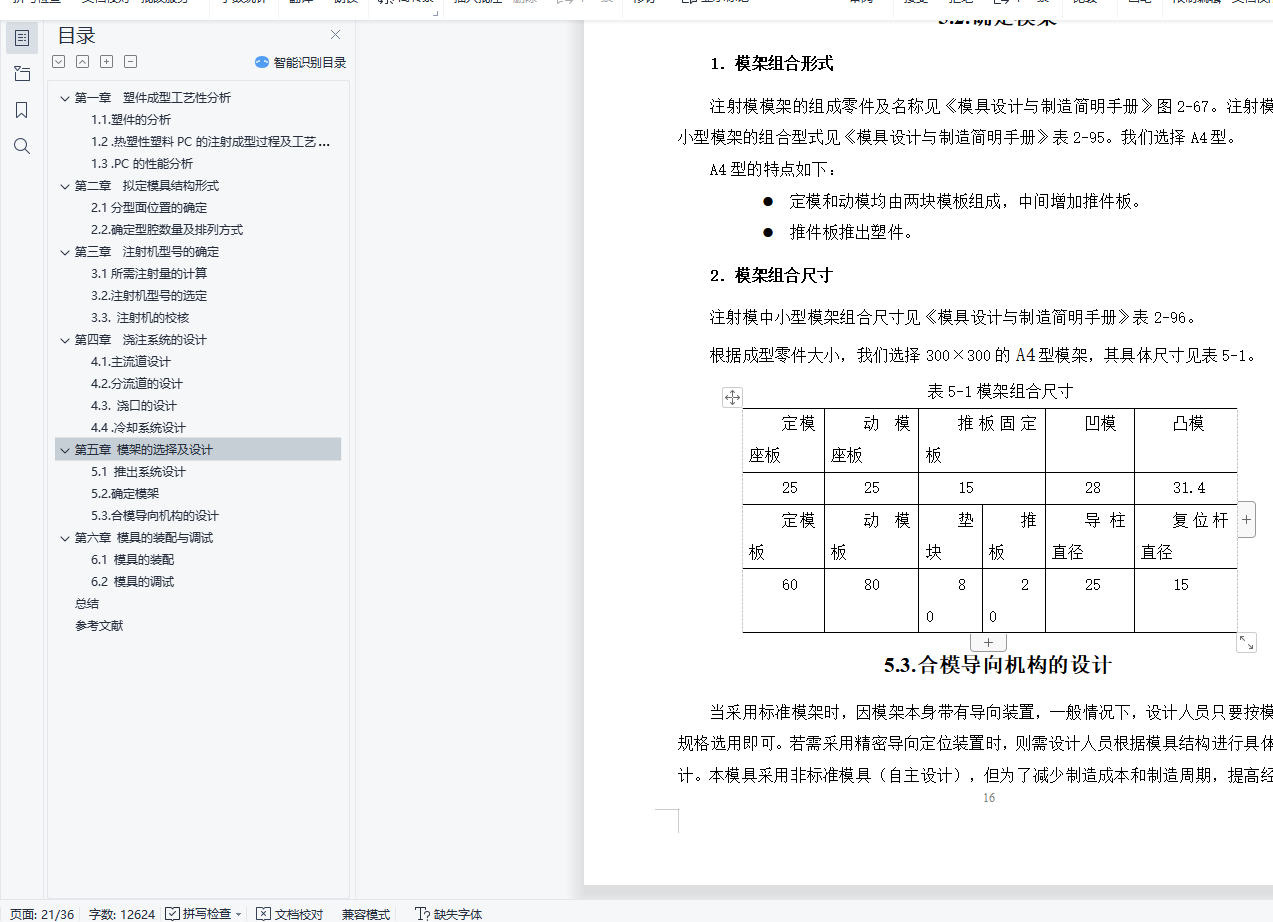
Task: Collapse the 第四章 浇注系统的设计 chevron
Action: tap(65, 340)
